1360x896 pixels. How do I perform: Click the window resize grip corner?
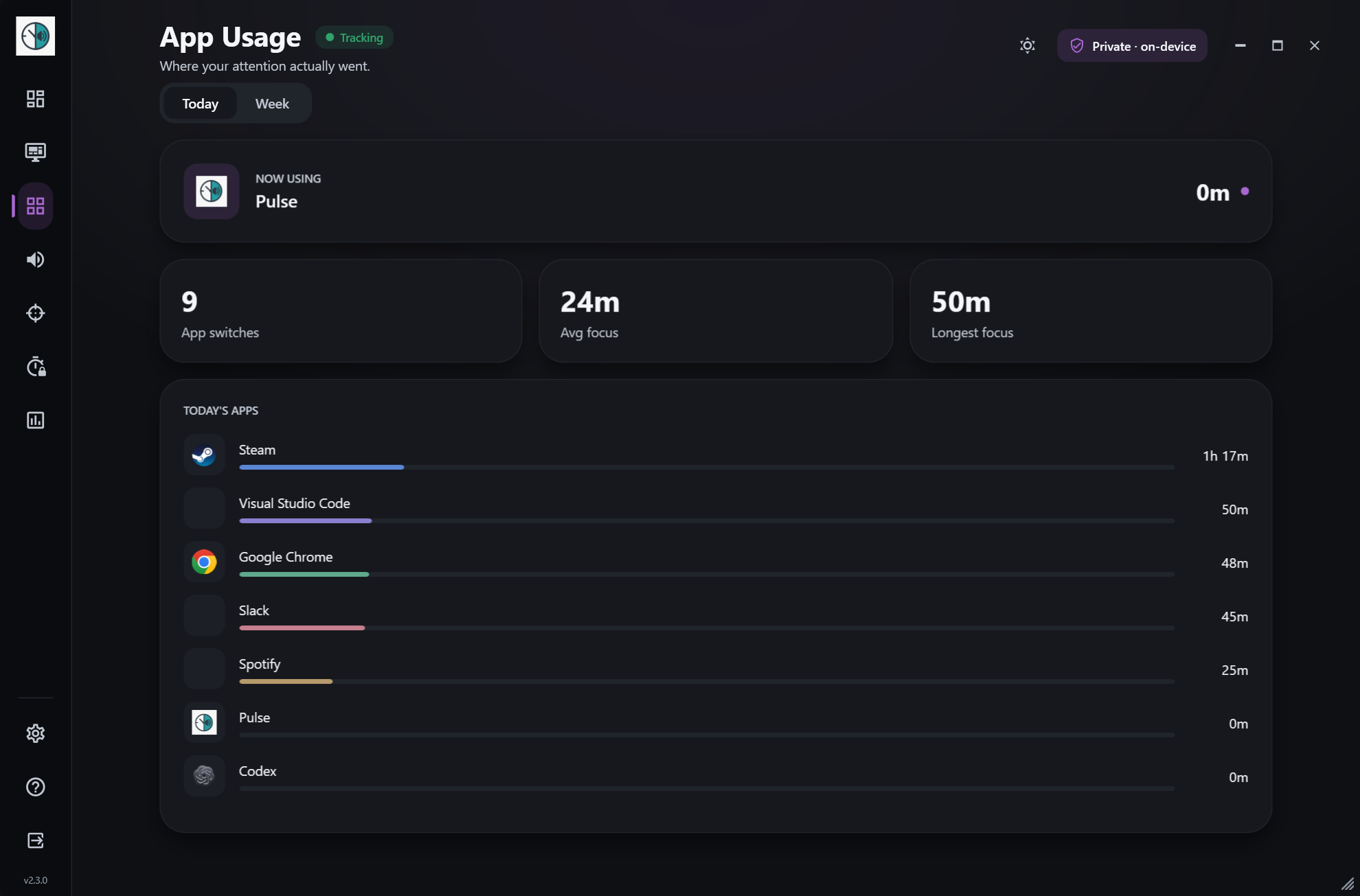(x=1348, y=884)
